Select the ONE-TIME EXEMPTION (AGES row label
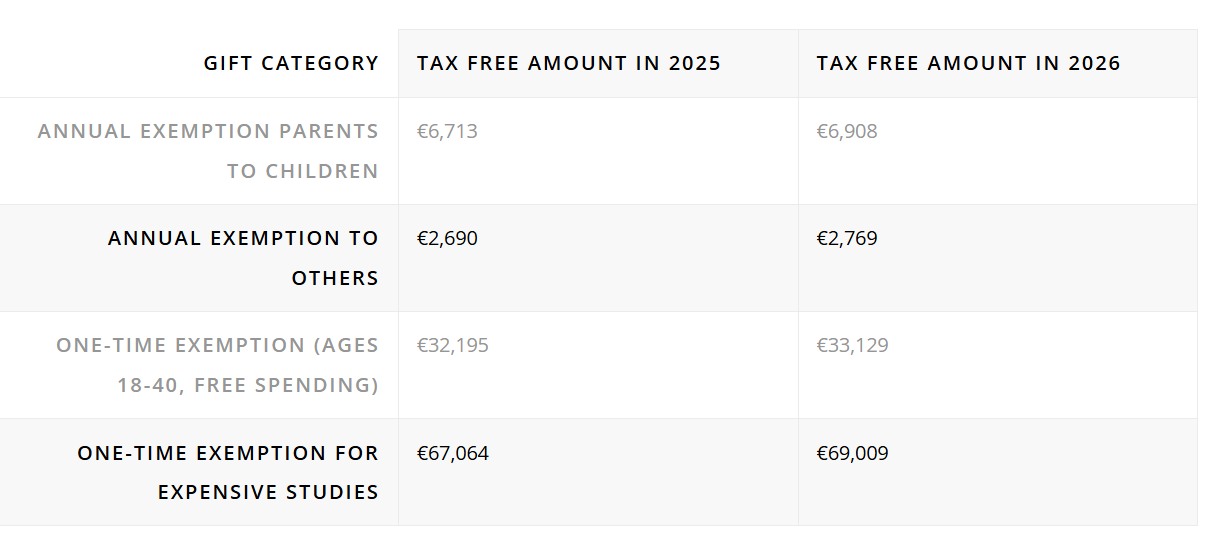 [217, 345]
